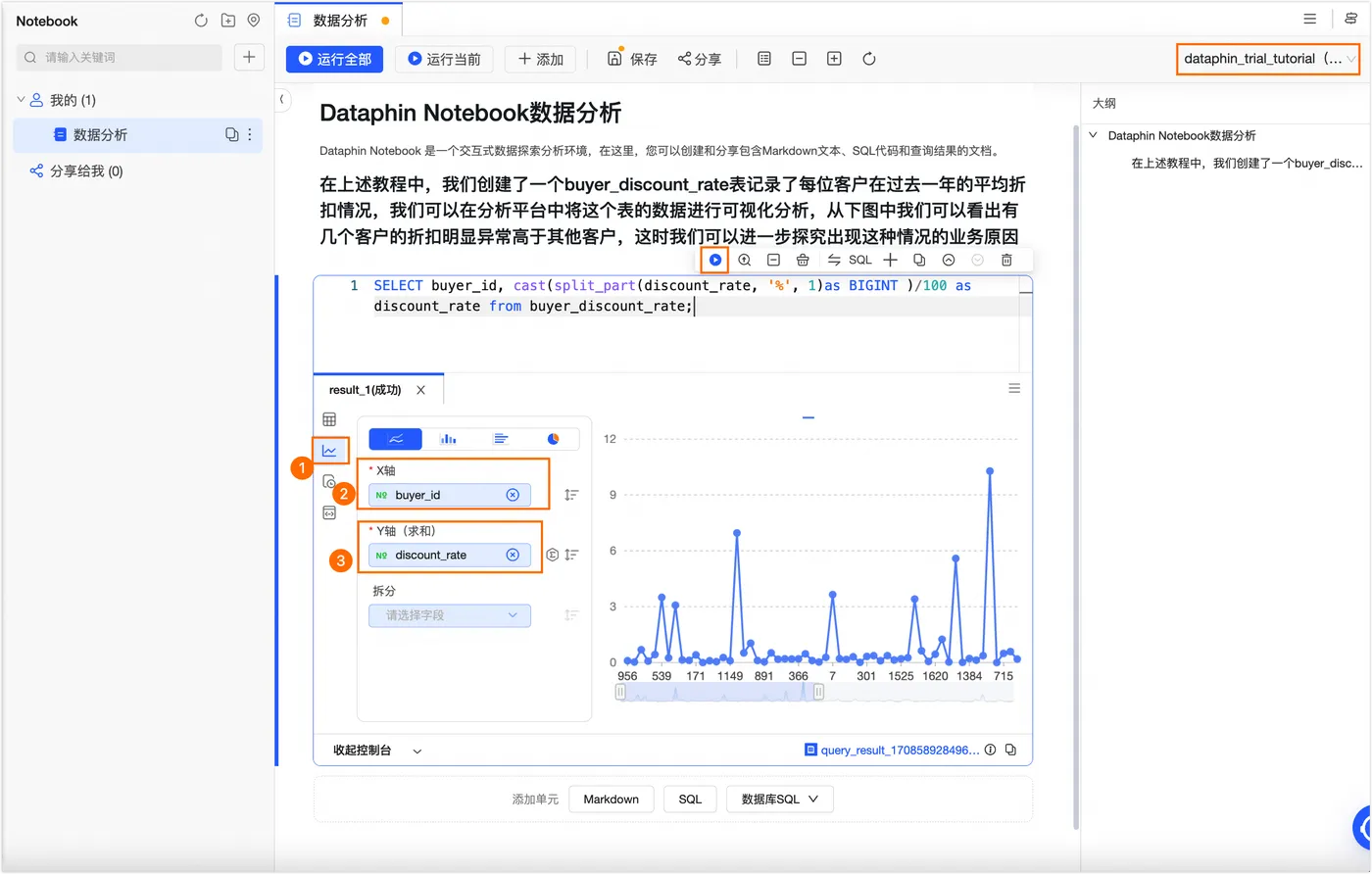
Task: Select the horizontal bar chart type
Action: point(501,438)
